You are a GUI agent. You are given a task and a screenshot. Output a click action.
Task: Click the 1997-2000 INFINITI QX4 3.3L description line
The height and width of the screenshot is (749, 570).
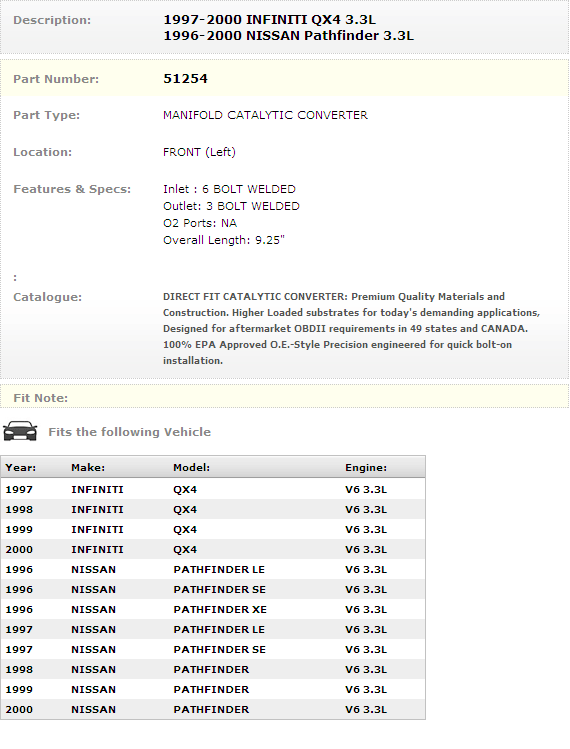click(x=269, y=20)
